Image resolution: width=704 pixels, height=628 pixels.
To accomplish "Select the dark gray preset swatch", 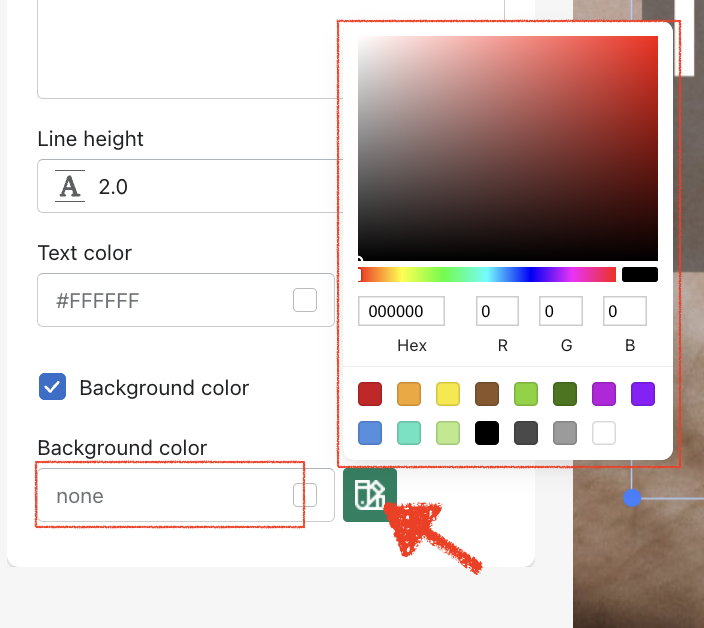I will pyautogui.click(x=526, y=433).
